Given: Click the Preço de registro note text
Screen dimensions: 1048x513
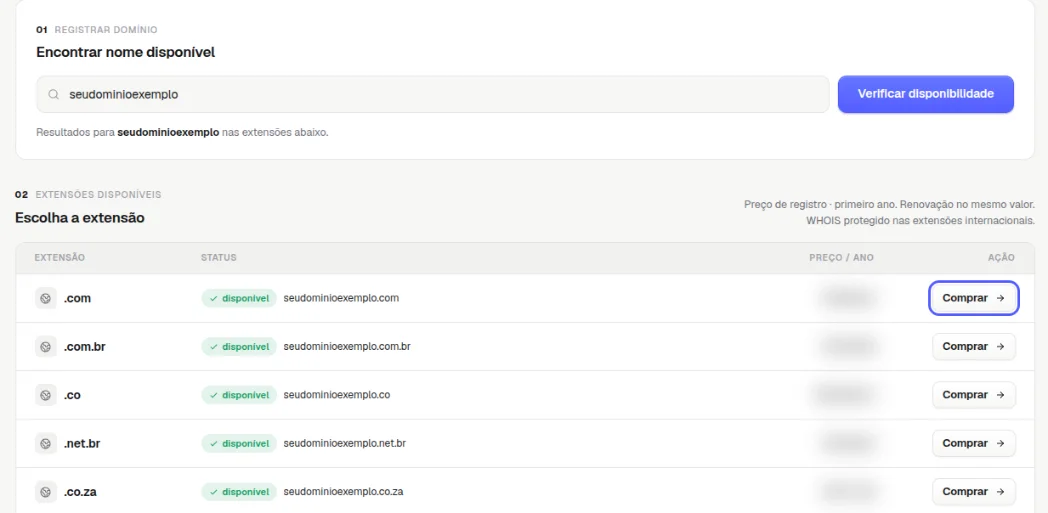Looking at the screenshot, I should [x=890, y=204].
